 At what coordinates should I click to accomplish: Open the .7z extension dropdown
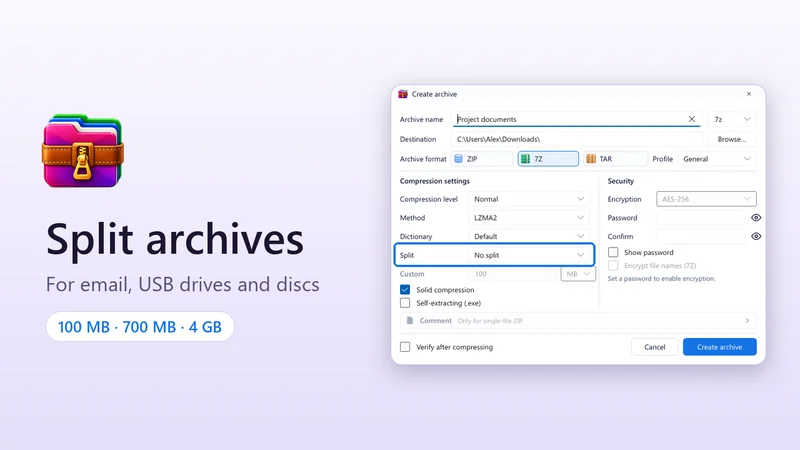click(732, 119)
